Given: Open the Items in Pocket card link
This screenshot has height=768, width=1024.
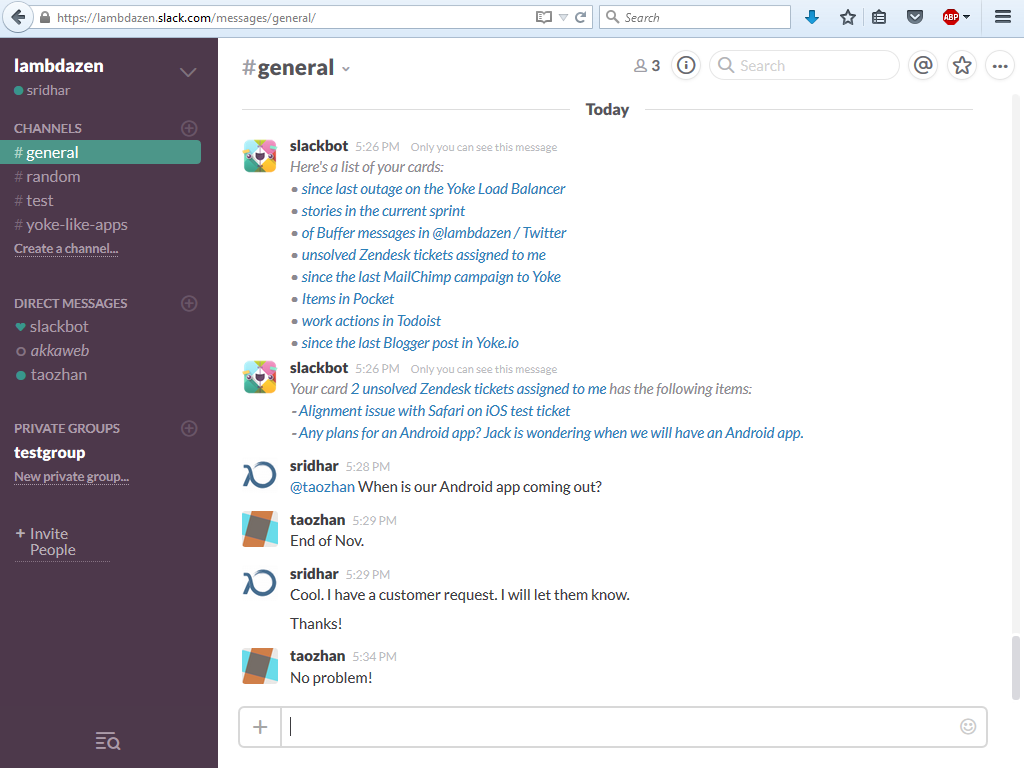Looking at the screenshot, I should (348, 299).
